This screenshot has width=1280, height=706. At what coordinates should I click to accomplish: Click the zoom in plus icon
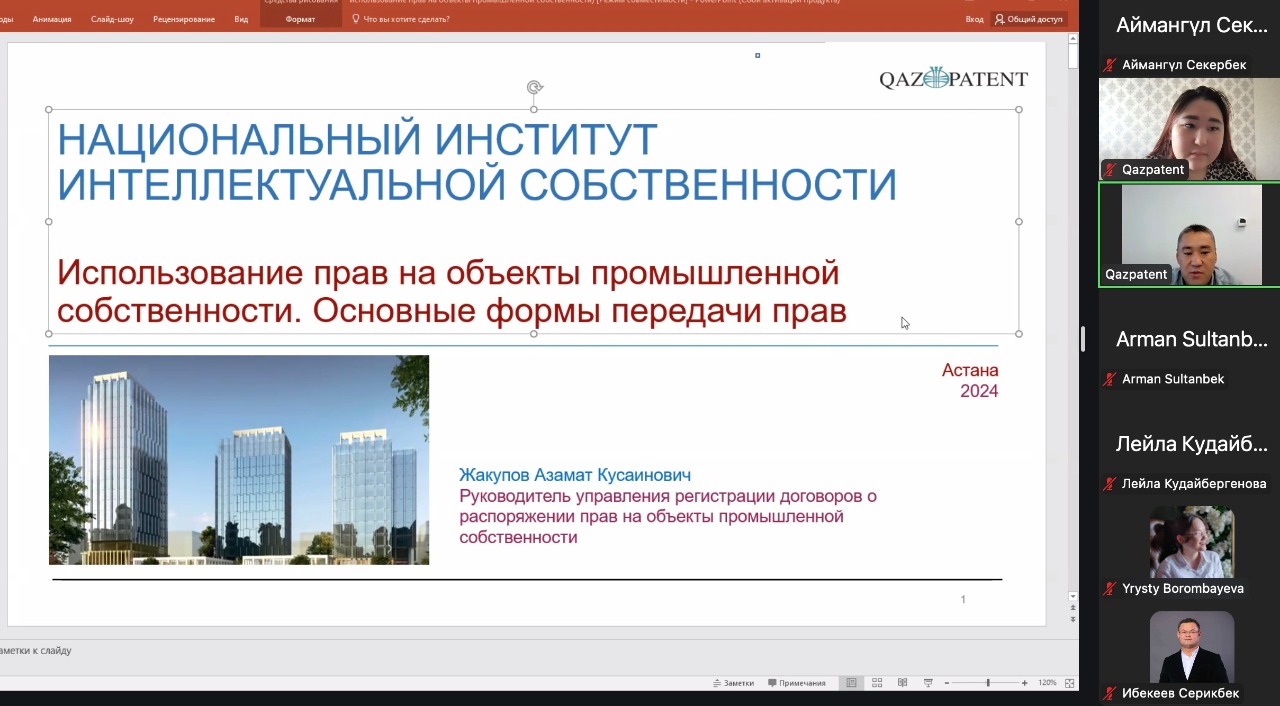pos(1024,683)
